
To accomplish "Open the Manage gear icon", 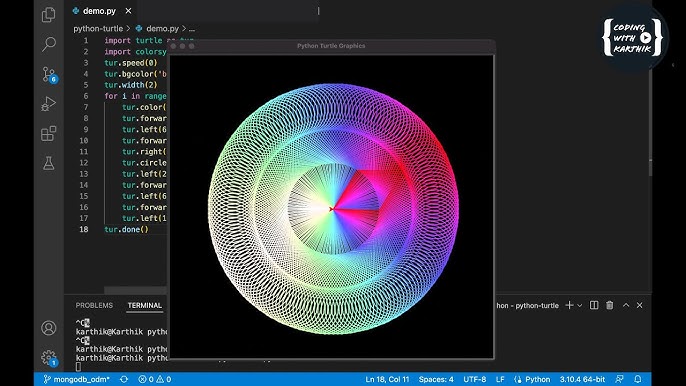I will pos(49,358).
